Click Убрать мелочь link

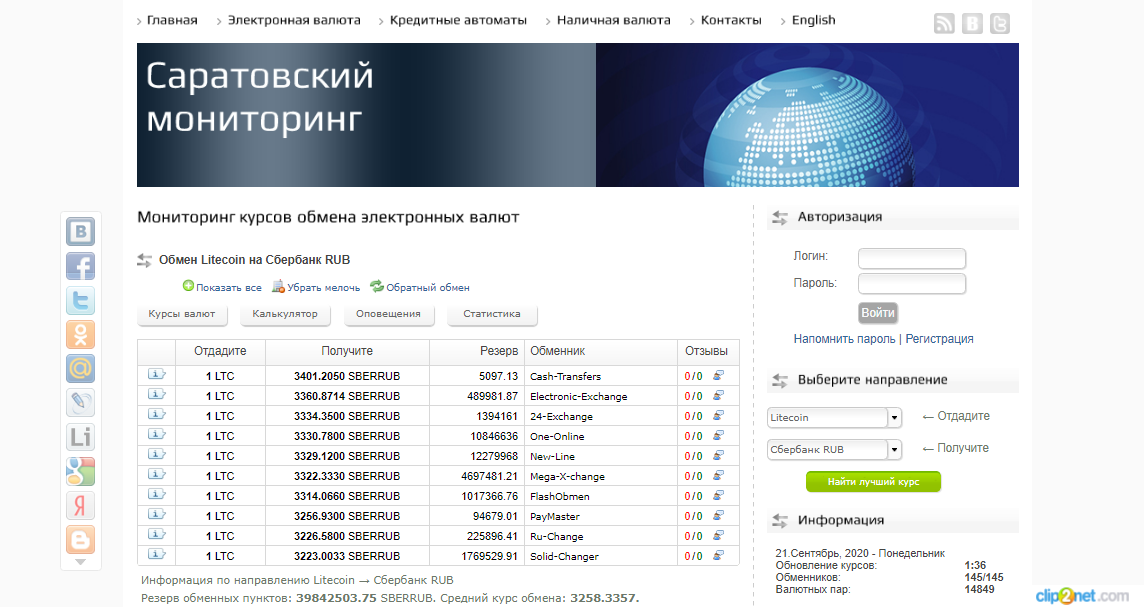[323, 287]
